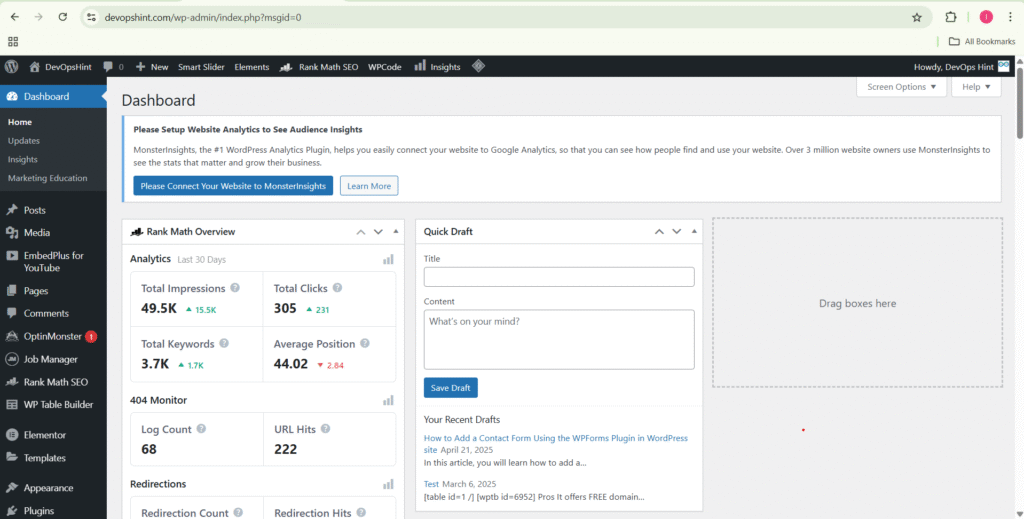Click the Average Position help icon

[x=364, y=343]
